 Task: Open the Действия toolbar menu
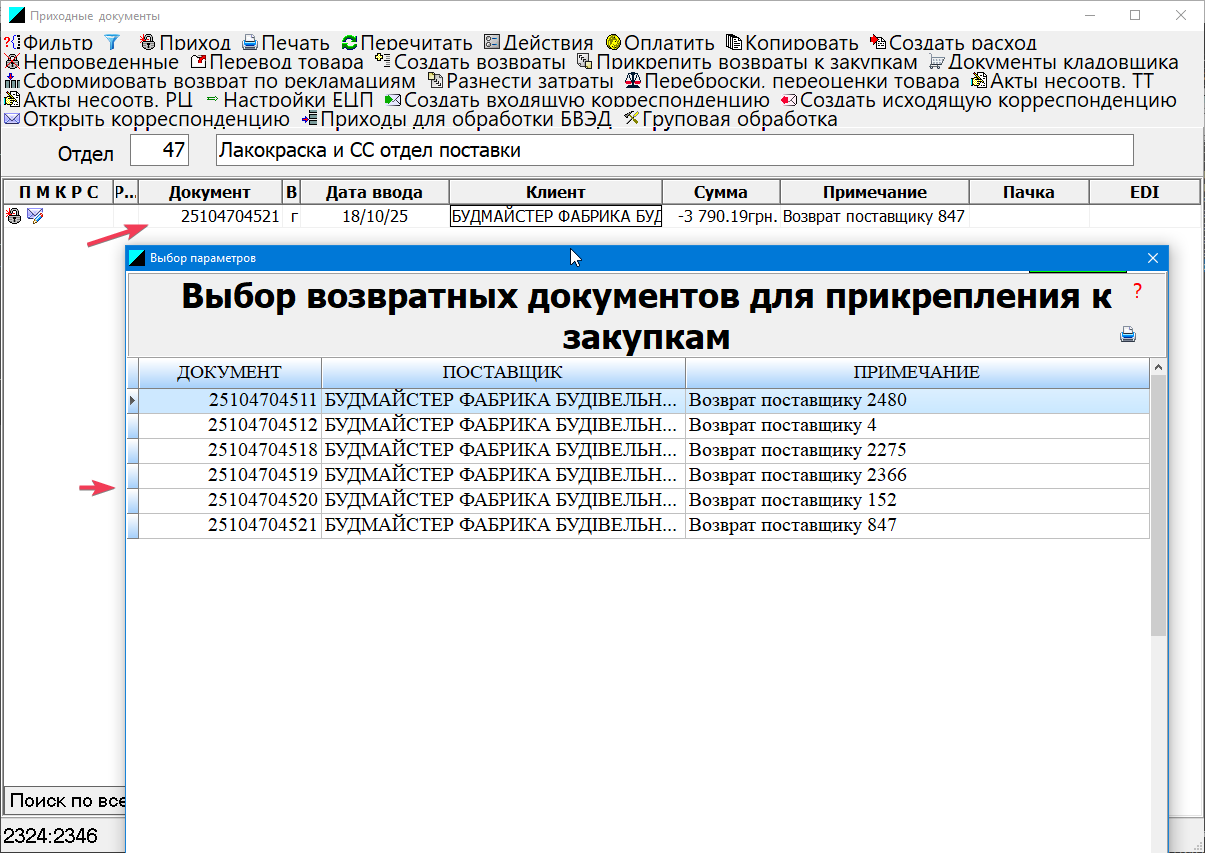539,43
